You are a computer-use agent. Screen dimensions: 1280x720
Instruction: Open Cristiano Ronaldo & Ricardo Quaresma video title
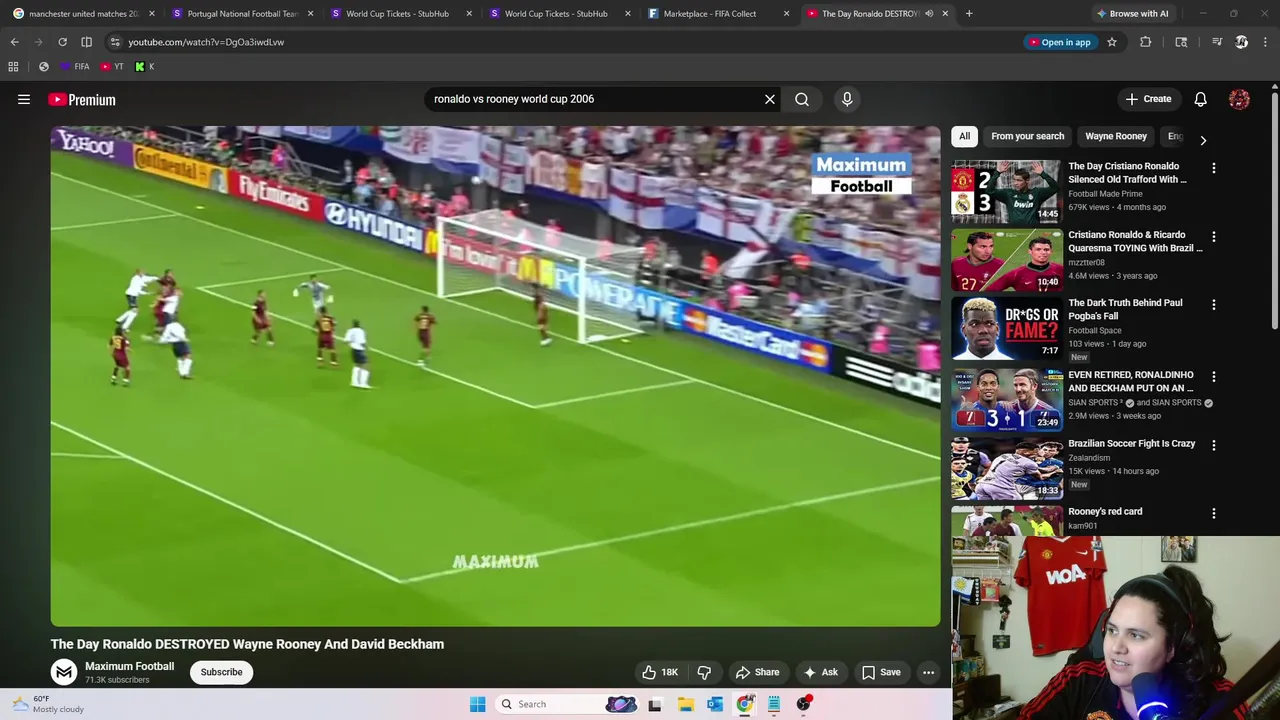point(1135,241)
